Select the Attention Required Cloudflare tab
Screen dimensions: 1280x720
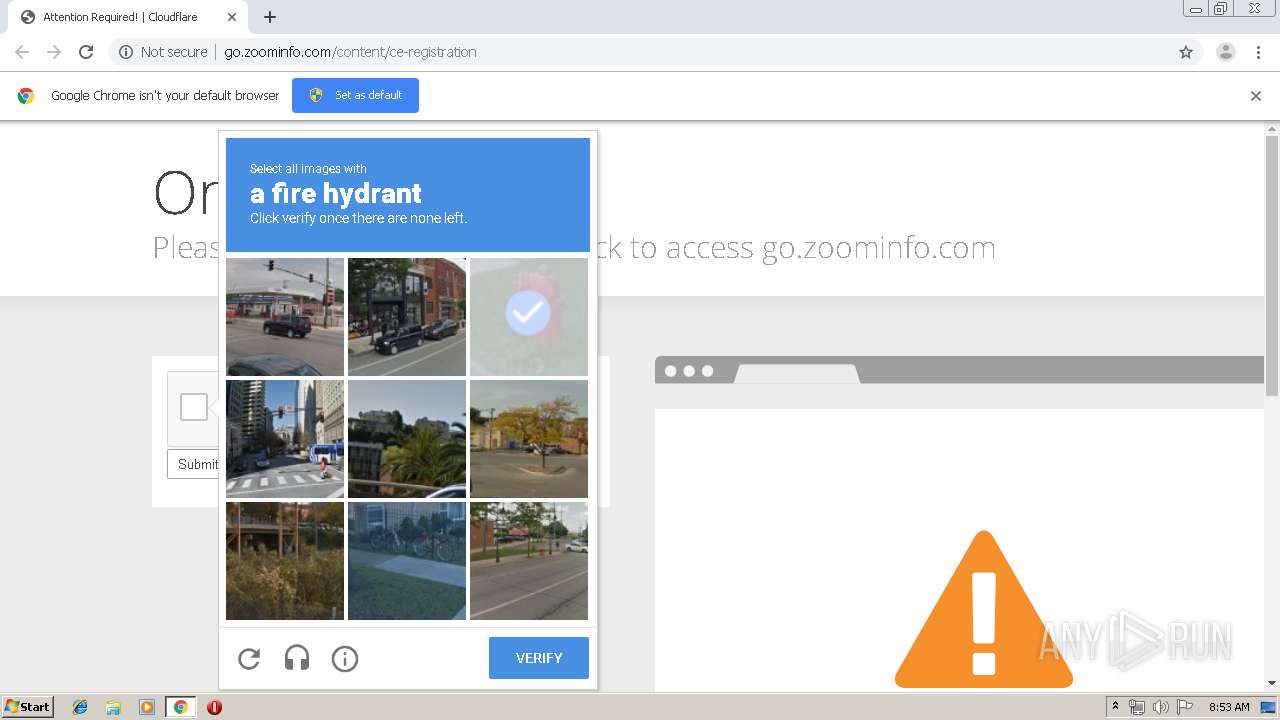(x=128, y=17)
